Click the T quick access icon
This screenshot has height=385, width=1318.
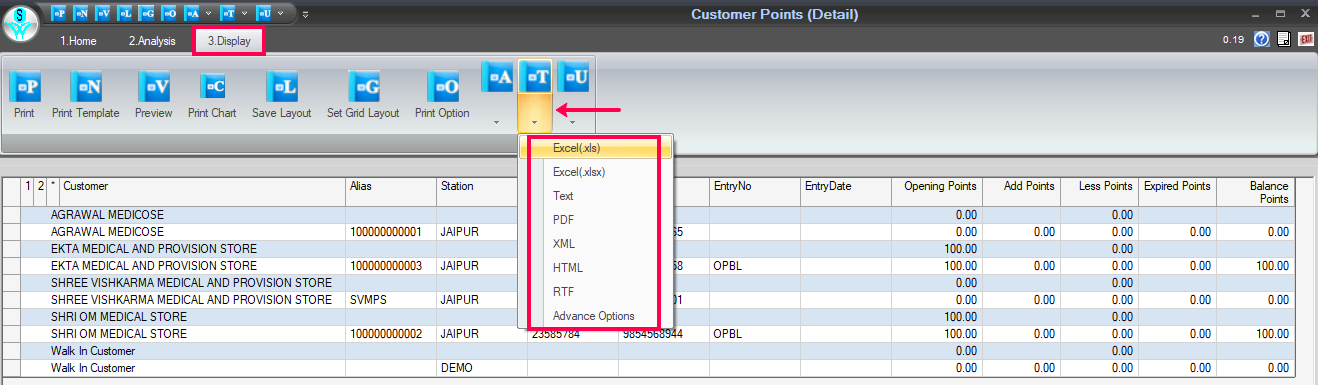[x=228, y=14]
